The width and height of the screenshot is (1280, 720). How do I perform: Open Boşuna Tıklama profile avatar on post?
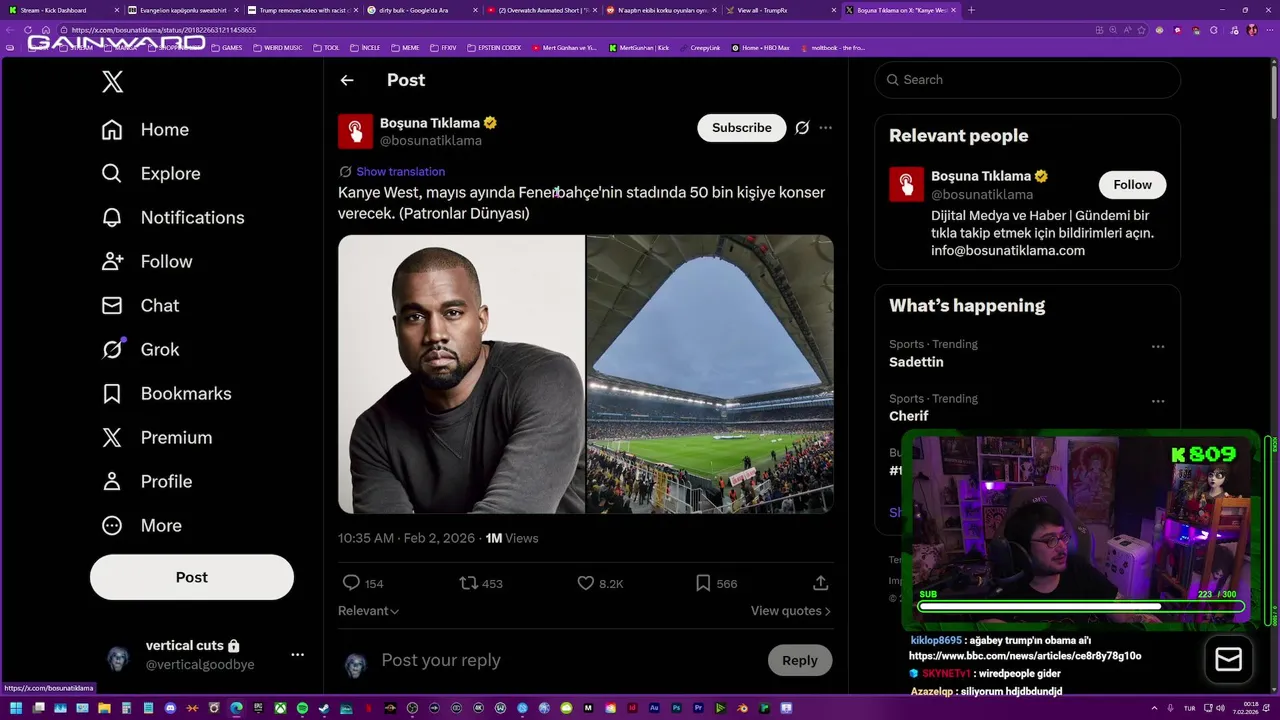click(355, 131)
